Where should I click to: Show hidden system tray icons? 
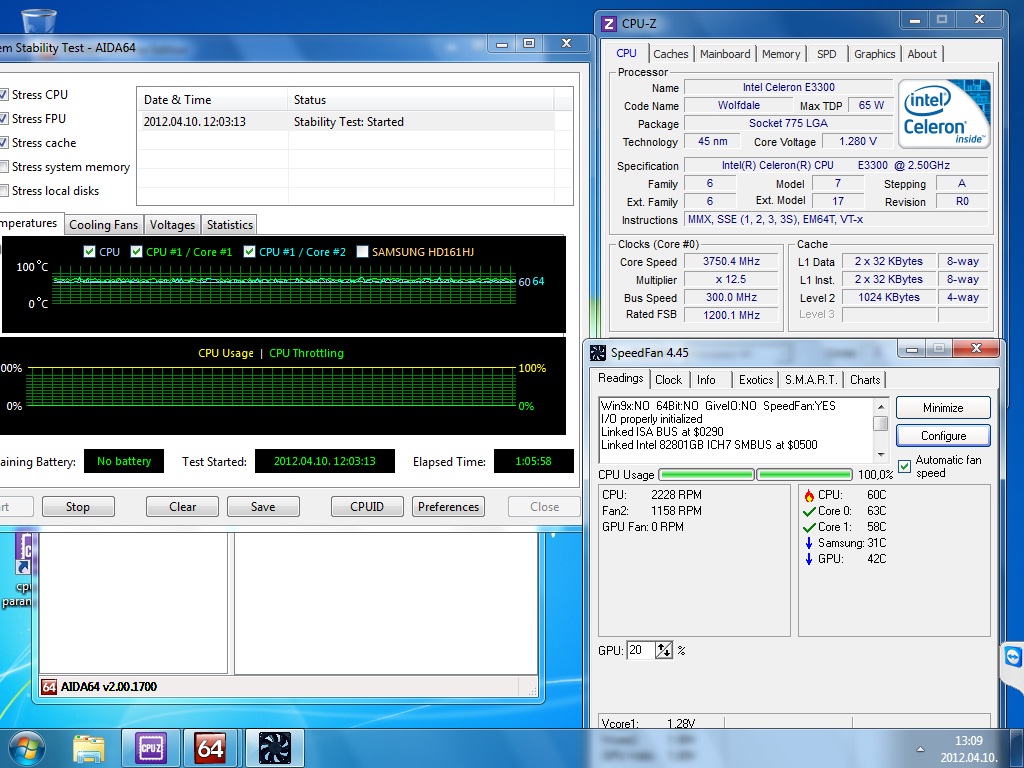(x=920, y=748)
